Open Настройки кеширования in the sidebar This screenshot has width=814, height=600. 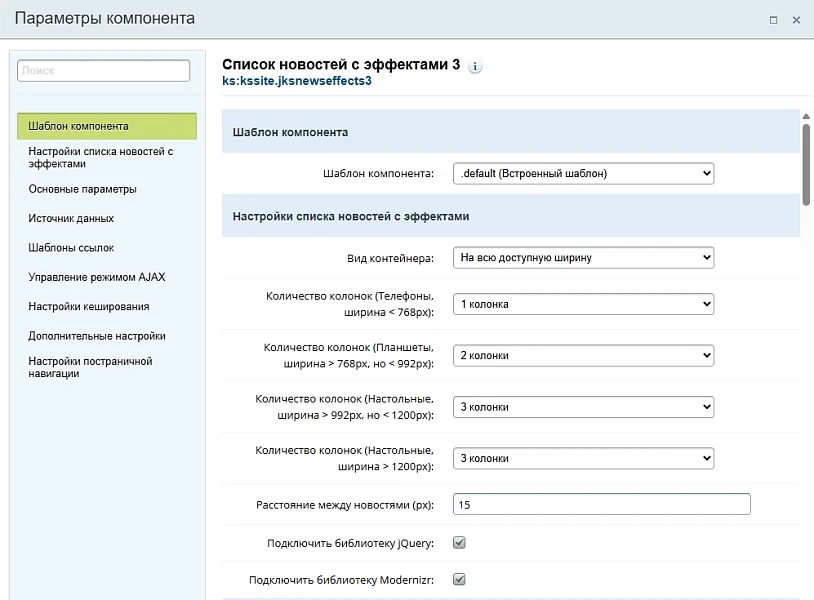89,307
